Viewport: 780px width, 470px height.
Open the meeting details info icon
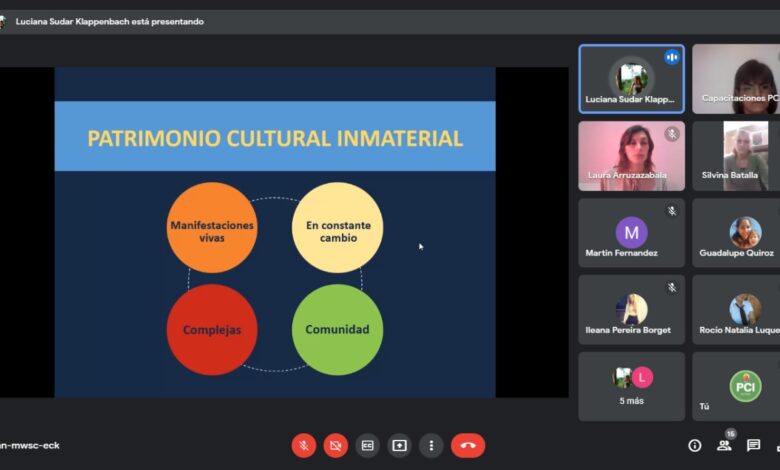[x=695, y=446]
